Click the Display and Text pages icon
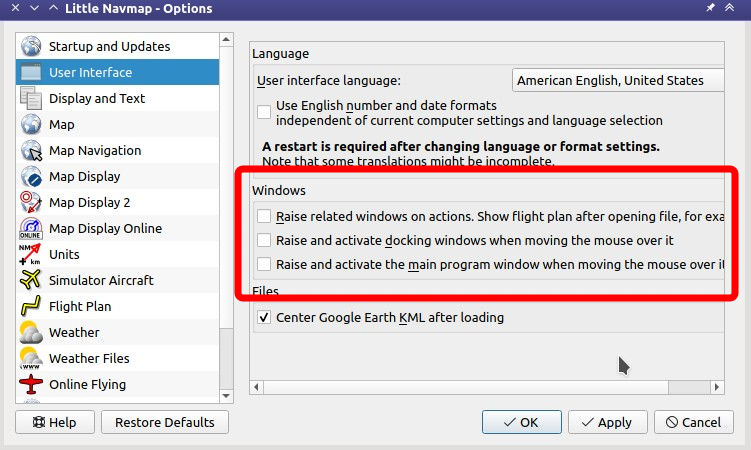The width and height of the screenshot is (751, 450). pyautogui.click(x=31, y=98)
